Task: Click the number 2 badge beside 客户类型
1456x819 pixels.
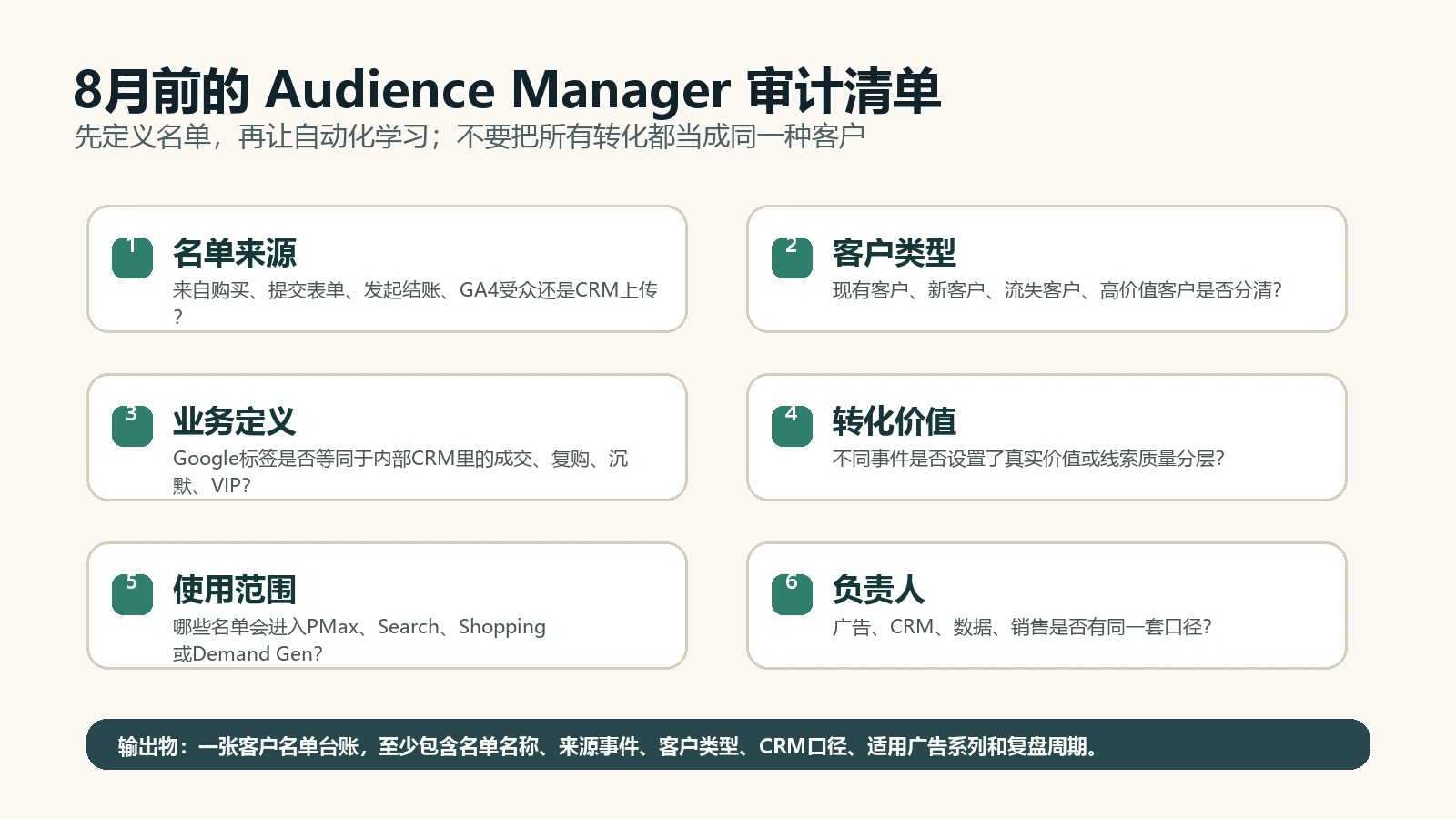Action: (x=792, y=258)
